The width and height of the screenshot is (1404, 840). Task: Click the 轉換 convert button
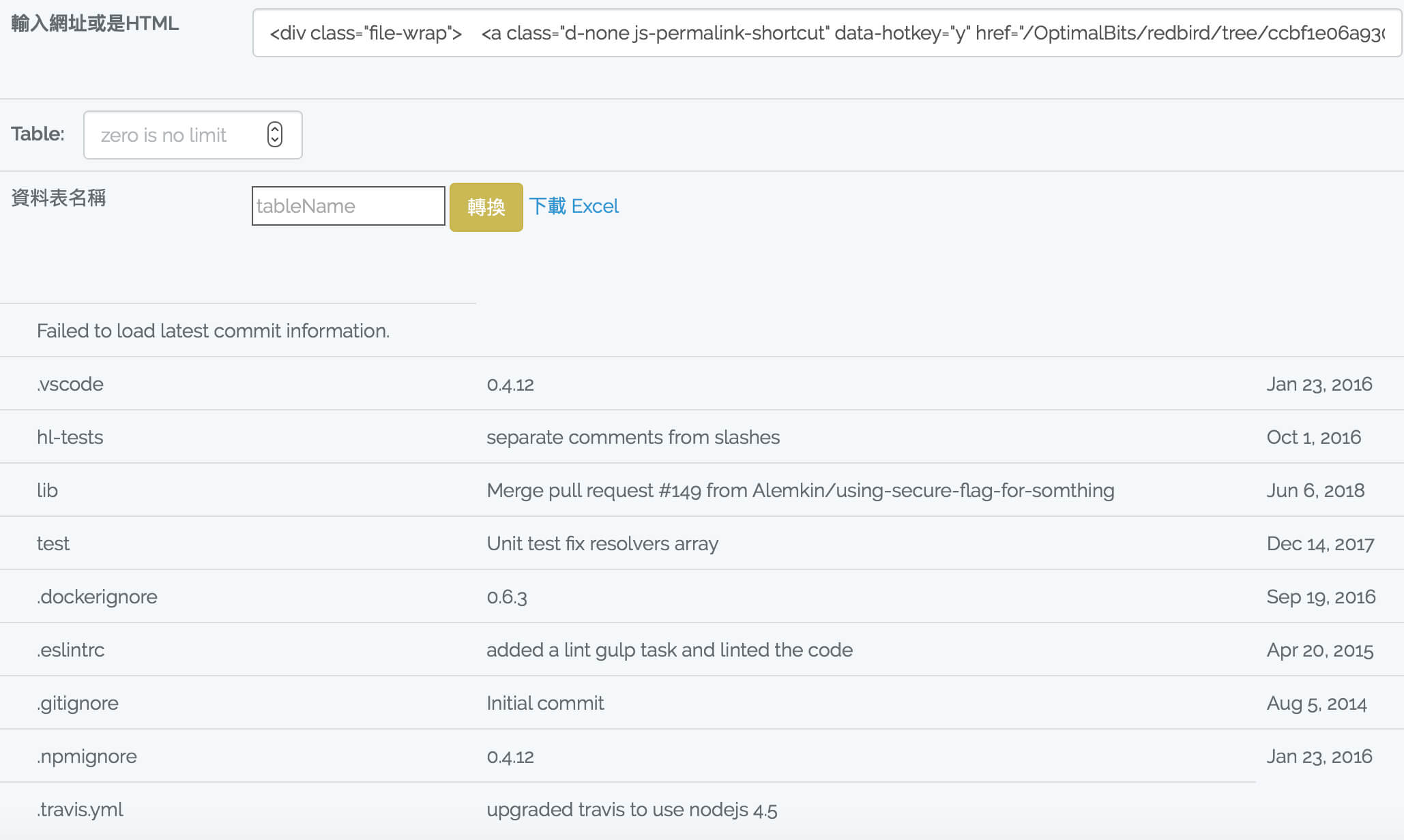tap(486, 207)
